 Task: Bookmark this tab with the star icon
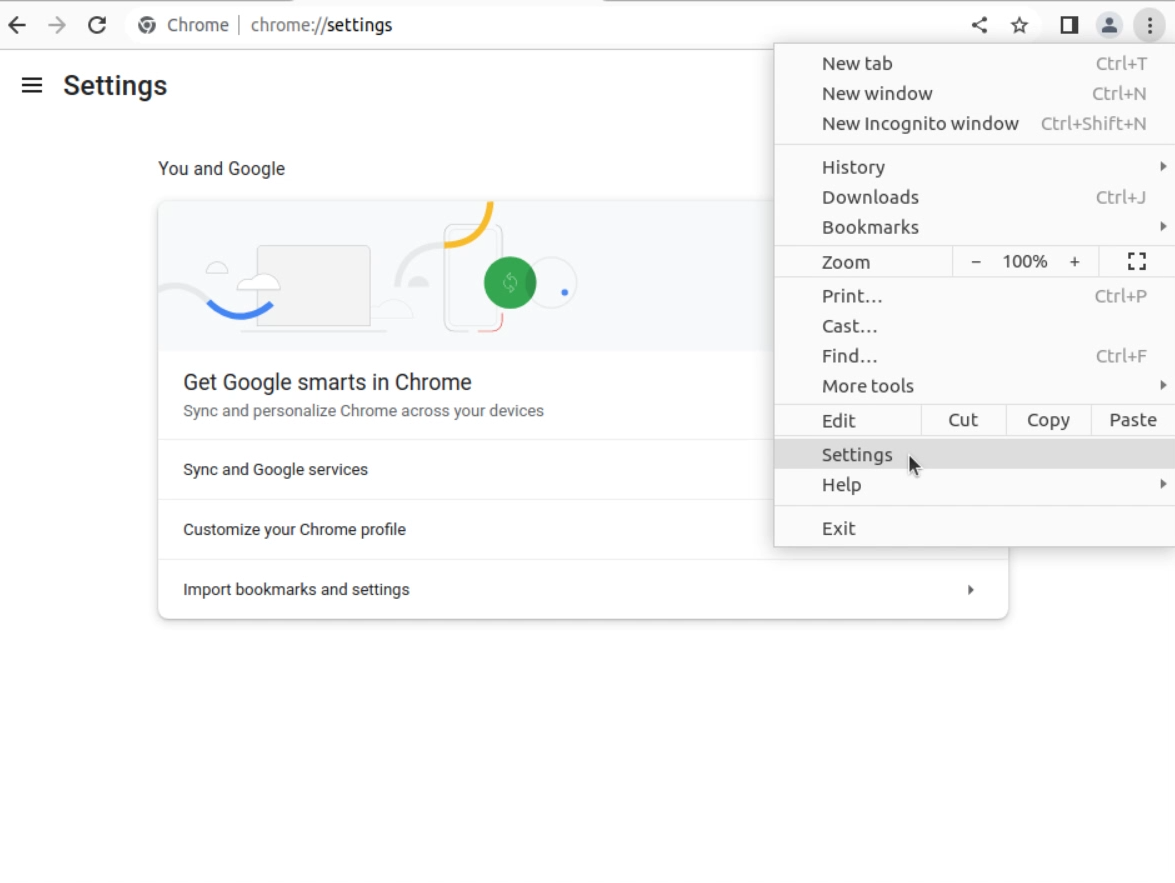[1019, 25]
